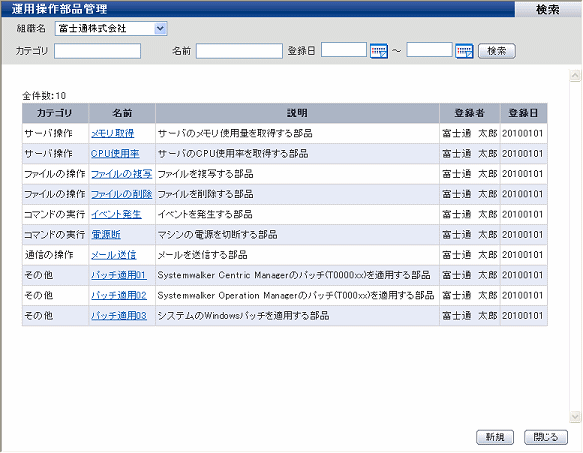Open the CPU使用率 link
This screenshot has height=453, width=583.
pyautogui.click(x=115, y=154)
